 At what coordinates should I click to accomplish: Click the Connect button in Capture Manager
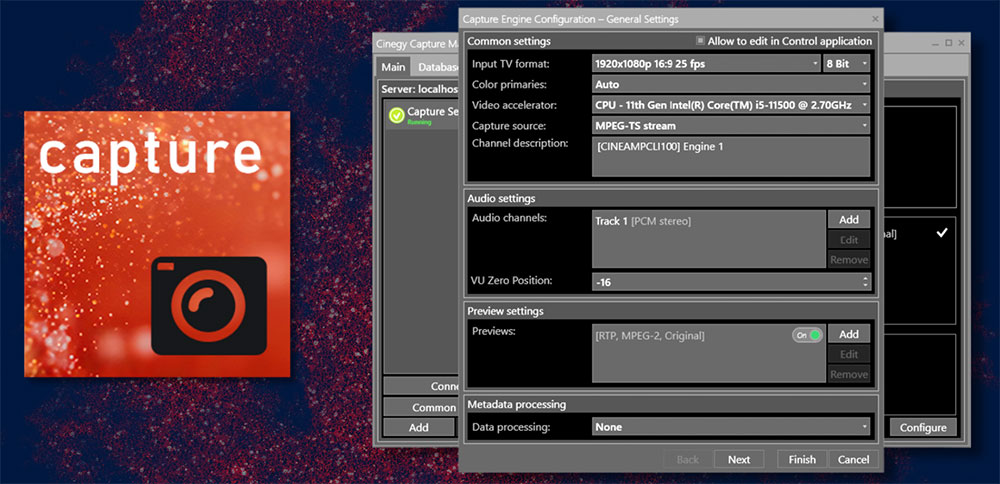(x=421, y=386)
